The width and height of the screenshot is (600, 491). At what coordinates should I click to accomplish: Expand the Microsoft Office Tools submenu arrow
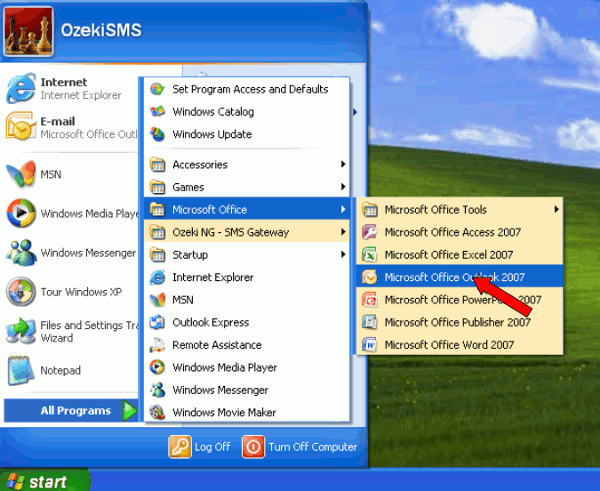(x=556, y=209)
